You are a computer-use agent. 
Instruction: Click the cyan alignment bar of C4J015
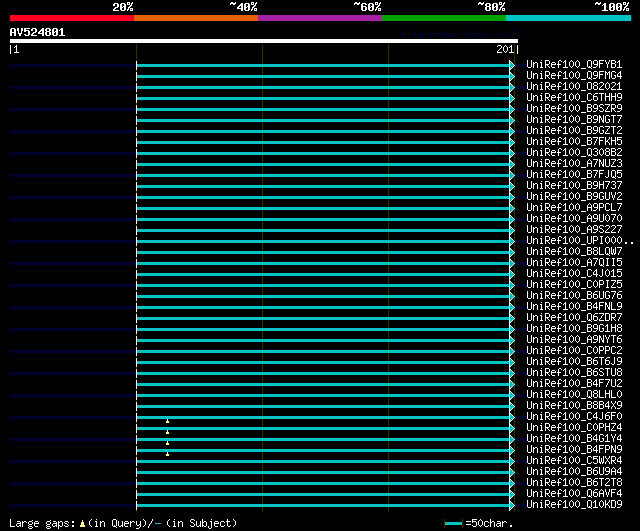pyautogui.click(x=323, y=274)
